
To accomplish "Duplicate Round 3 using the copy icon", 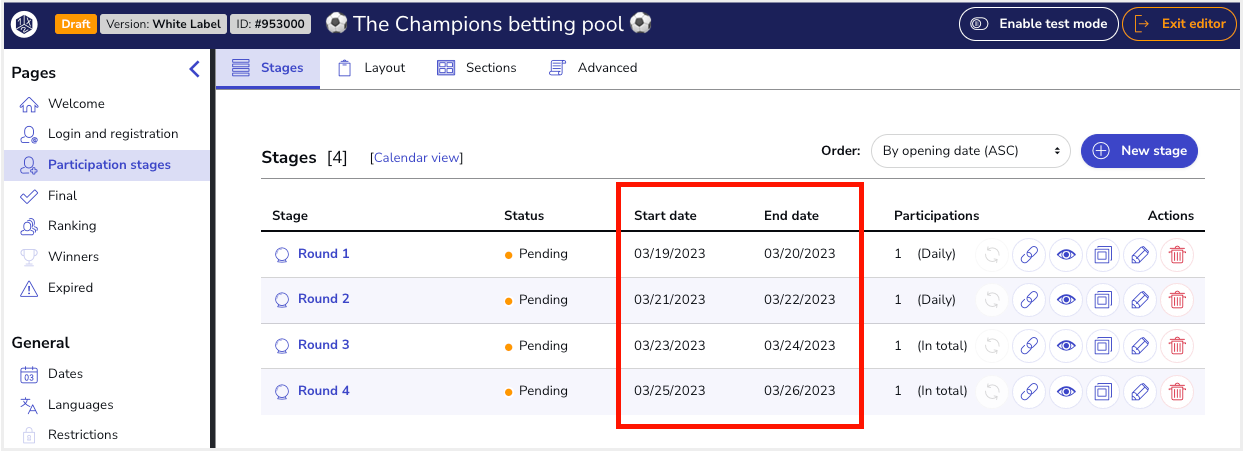I will 1103,346.
